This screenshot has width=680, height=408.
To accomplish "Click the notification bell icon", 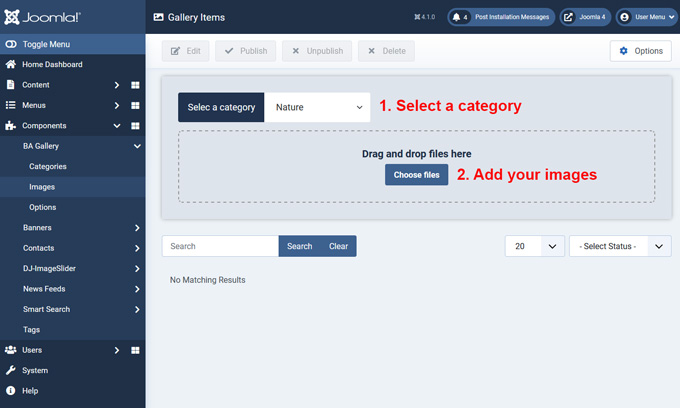I will tap(456, 17).
